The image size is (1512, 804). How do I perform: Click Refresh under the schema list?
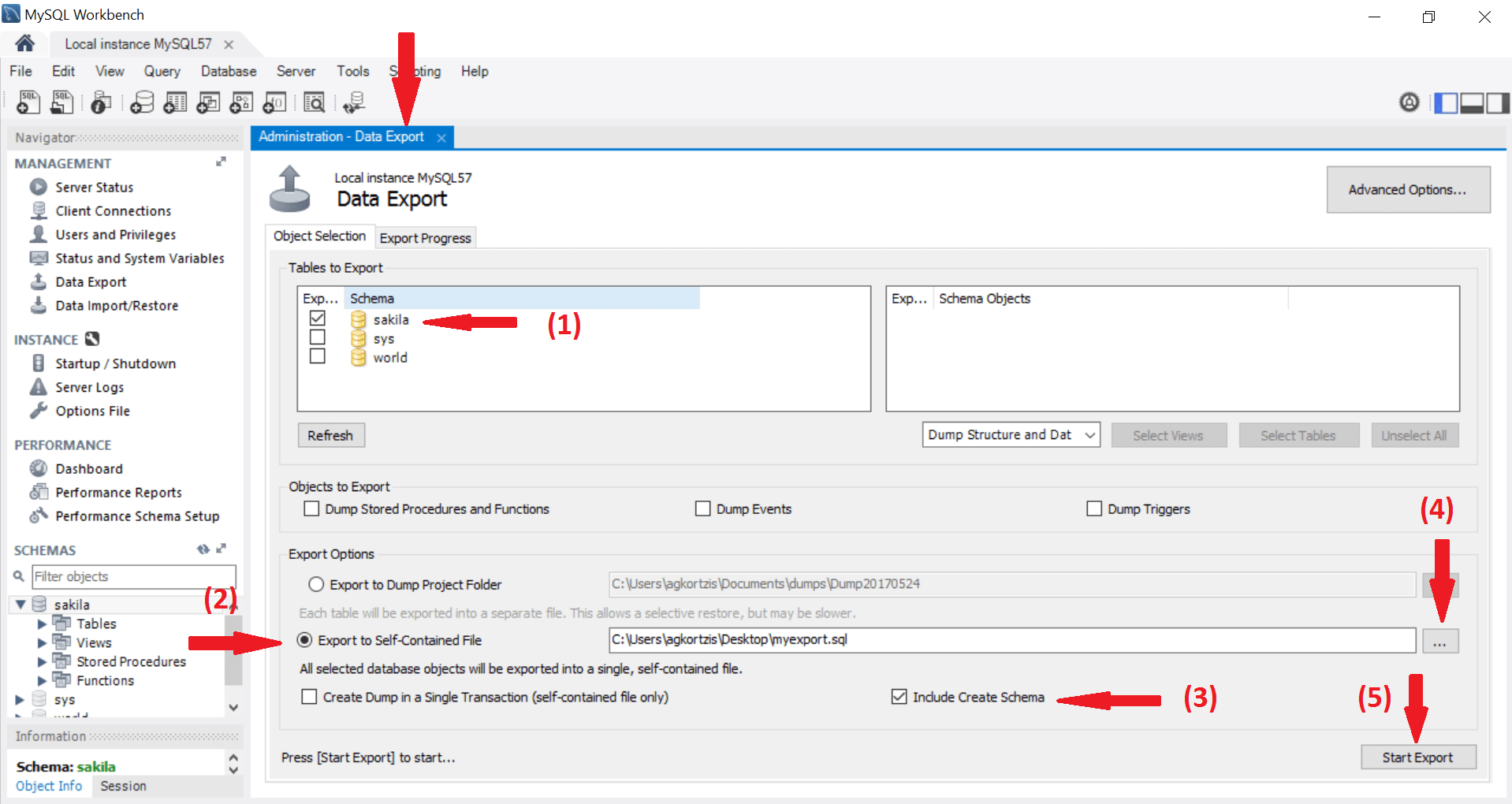click(x=330, y=435)
